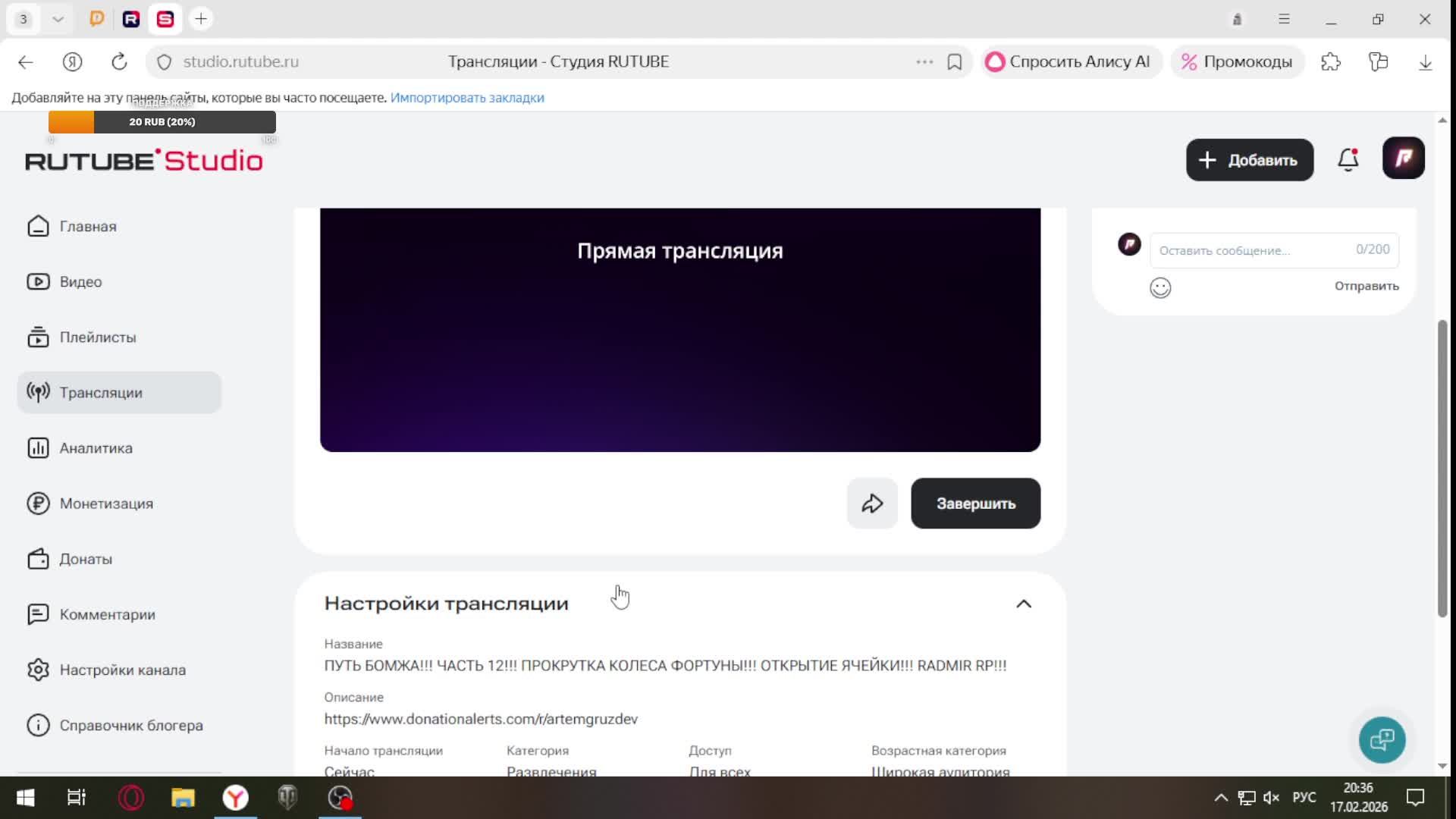This screenshot has width=1456, height=819.
Task: Click the Трансляции broadcast icon
Action: click(39, 392)
